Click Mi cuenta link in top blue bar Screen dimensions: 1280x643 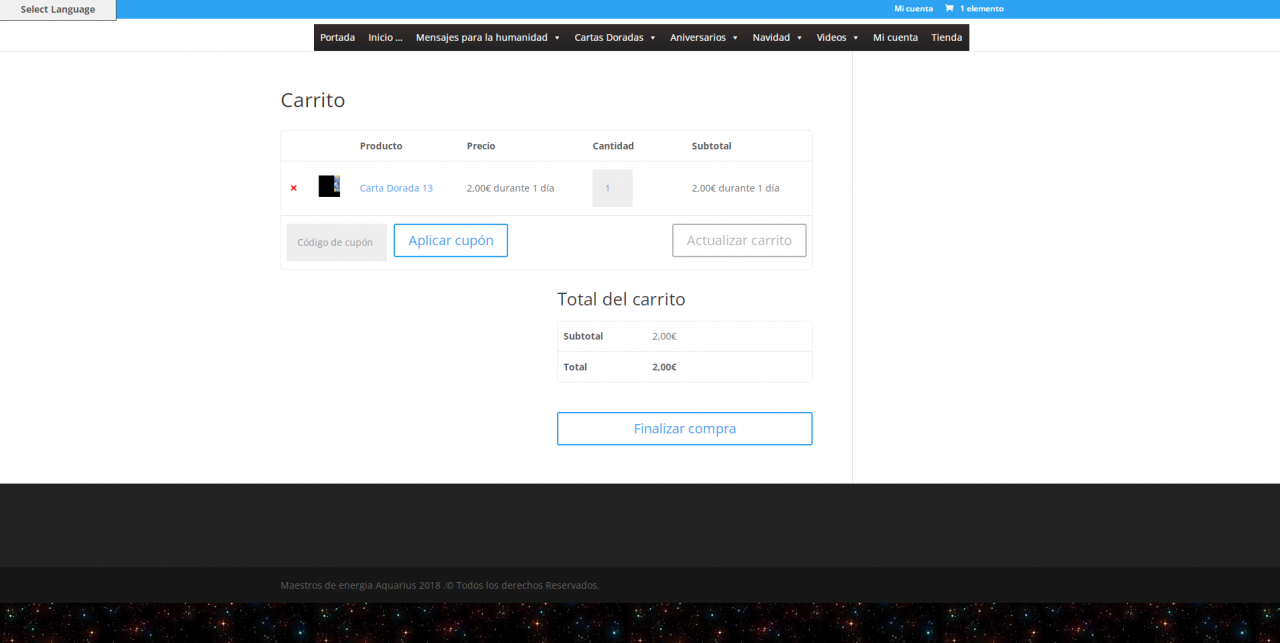point(913,9)
